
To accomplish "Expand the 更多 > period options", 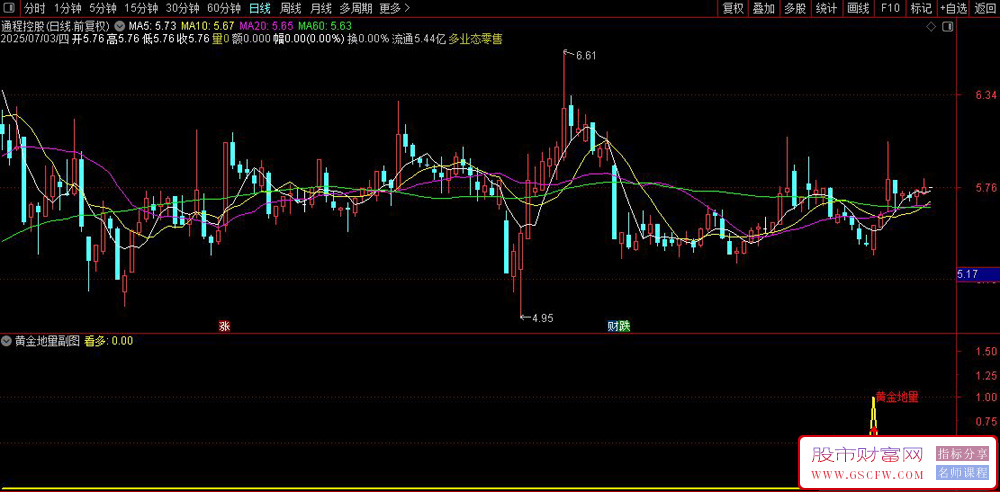I will click(395, 8).
